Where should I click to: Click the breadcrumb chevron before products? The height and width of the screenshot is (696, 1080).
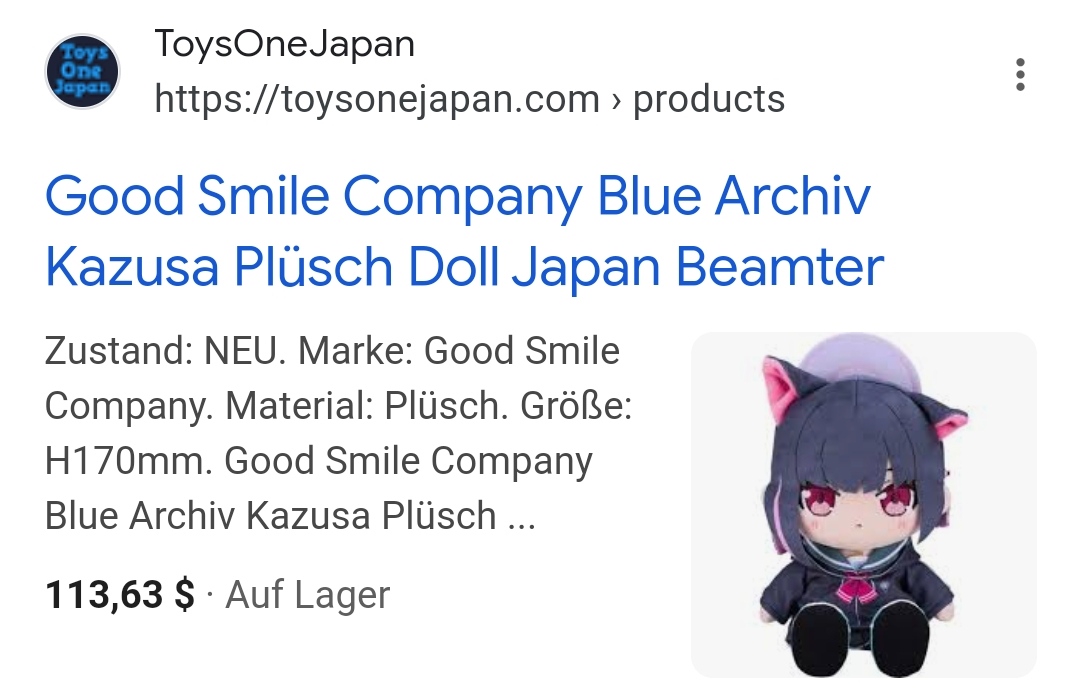coord(616,101)
